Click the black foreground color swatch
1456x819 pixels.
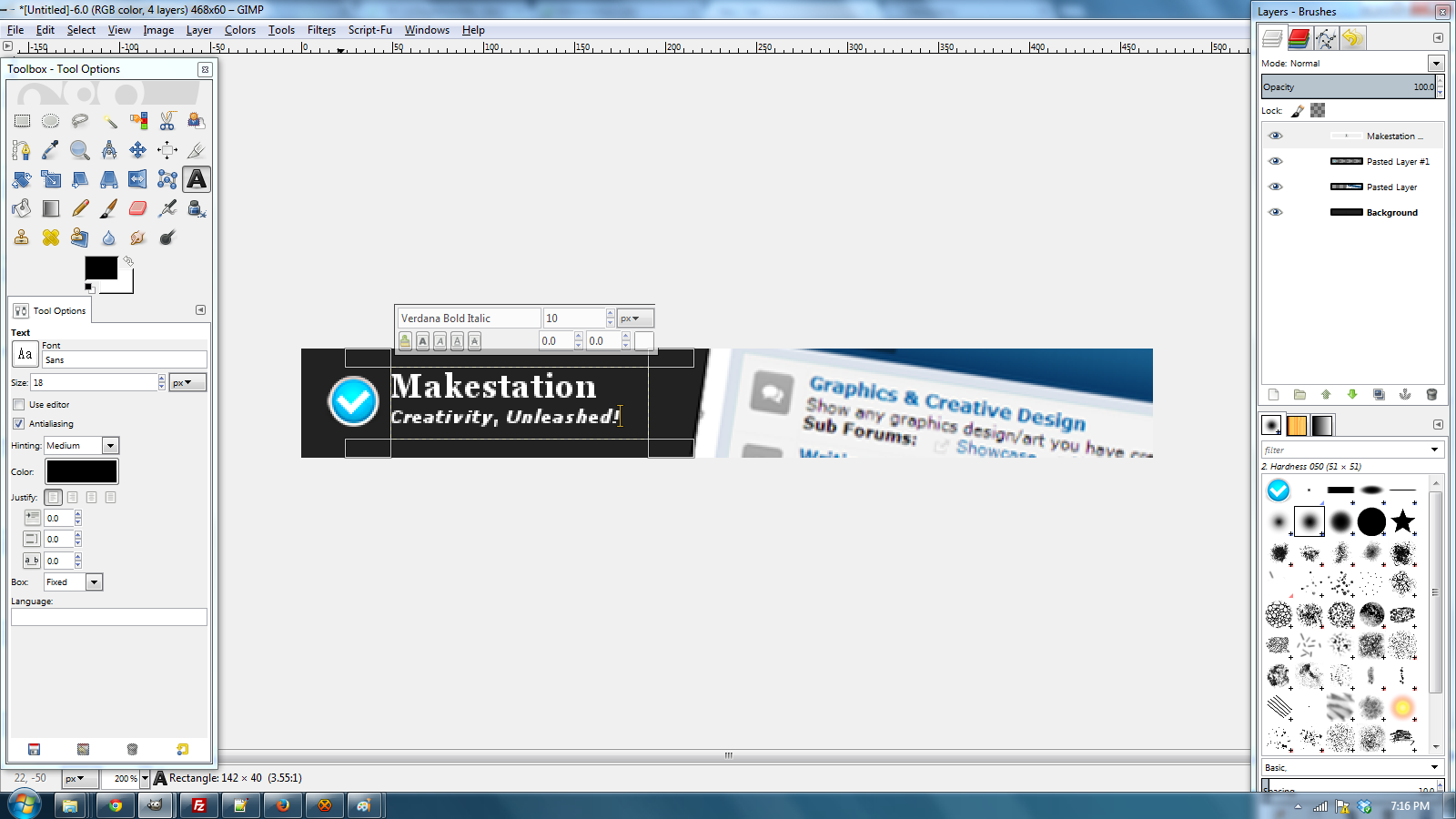tap(101, 268)
